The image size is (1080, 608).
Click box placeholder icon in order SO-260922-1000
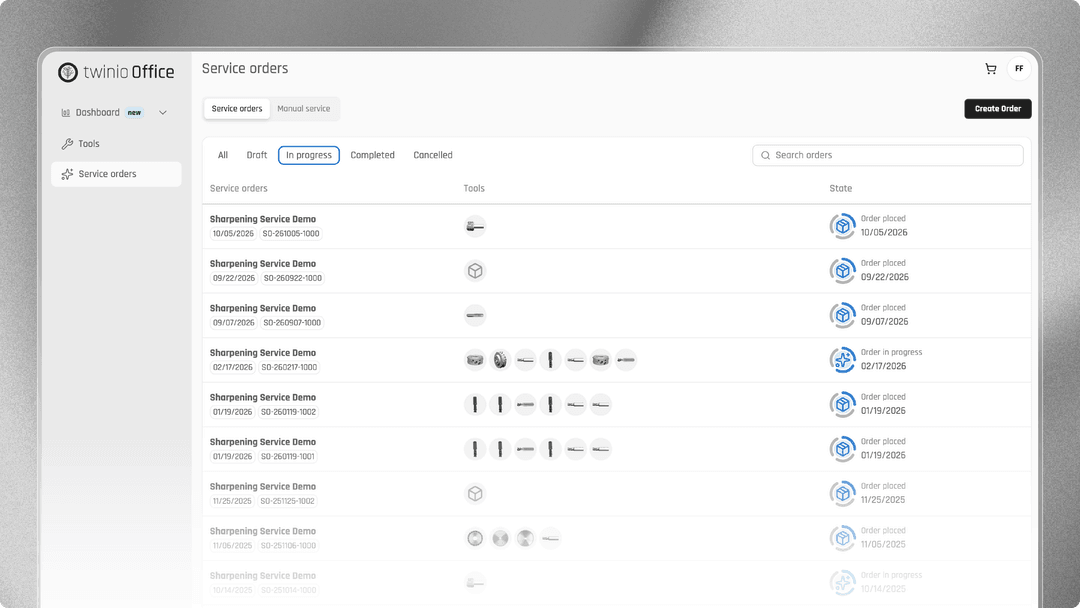(x=475, y=271)
